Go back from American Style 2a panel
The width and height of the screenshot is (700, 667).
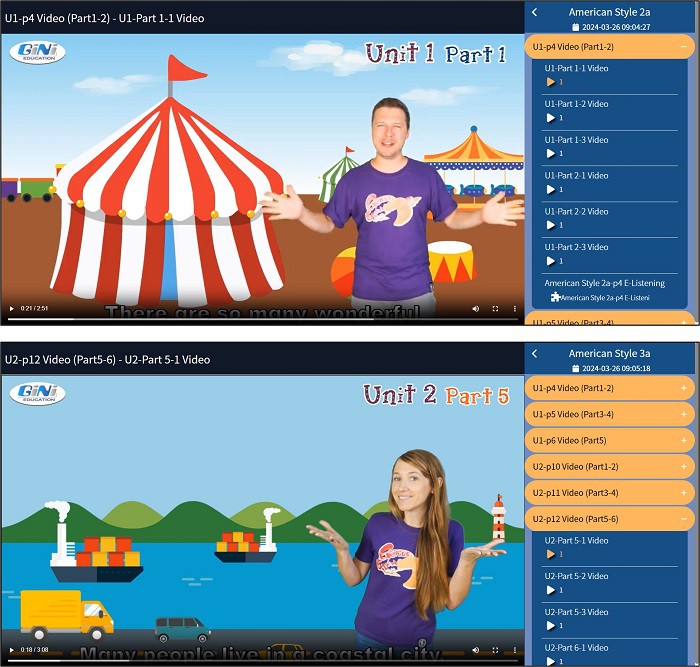[535, 12]
